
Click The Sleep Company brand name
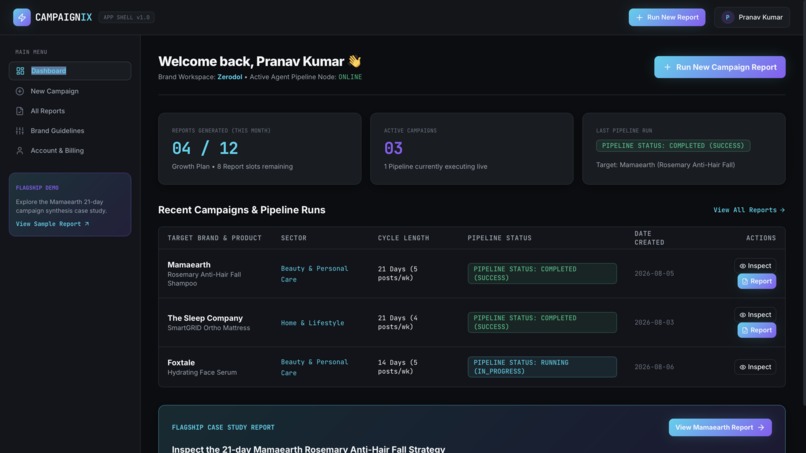pyautogui.click(x=205, y=318)
